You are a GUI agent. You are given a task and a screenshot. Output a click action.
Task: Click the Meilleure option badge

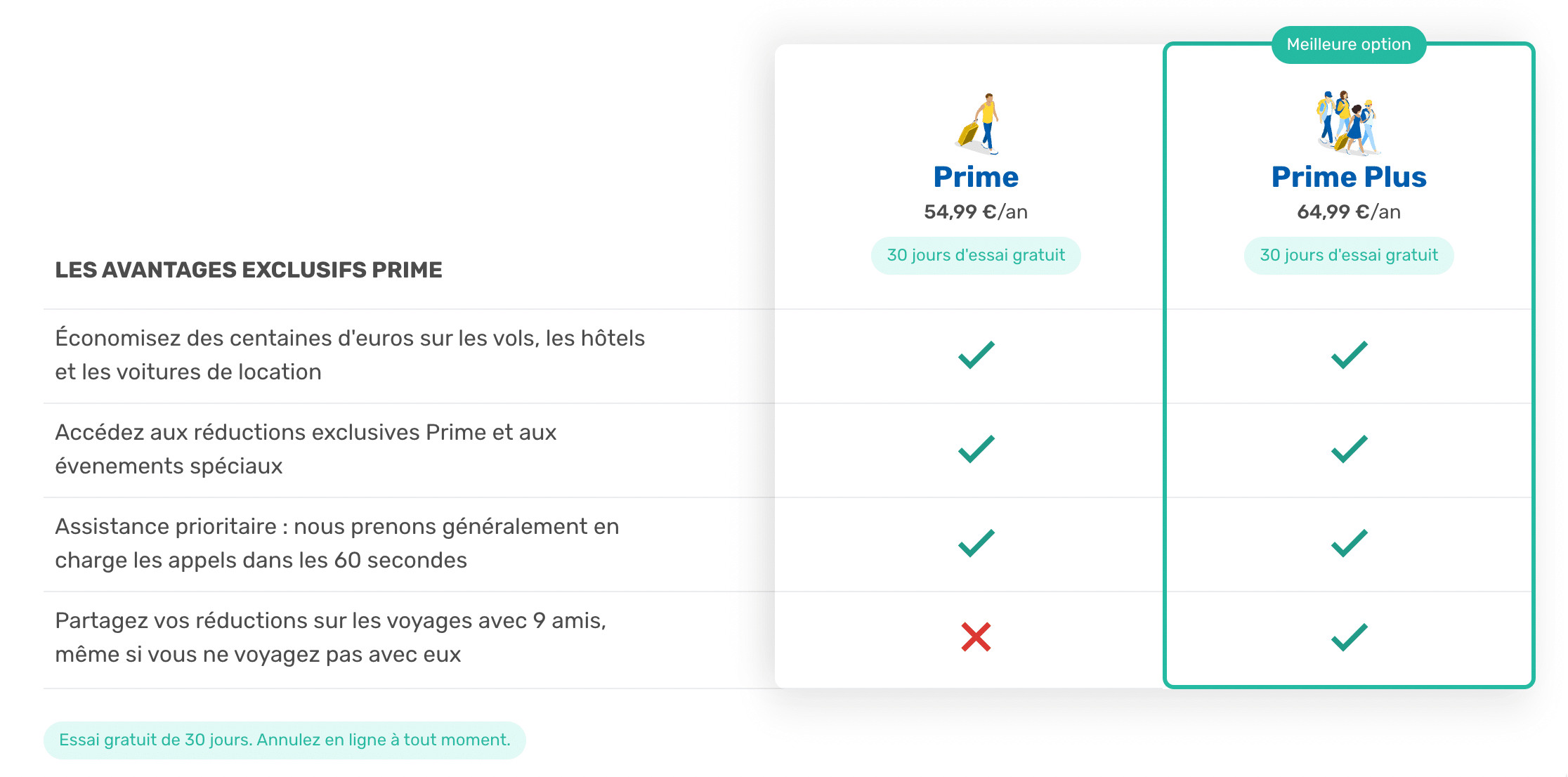pyautogui.click(x=1349, y=45)
